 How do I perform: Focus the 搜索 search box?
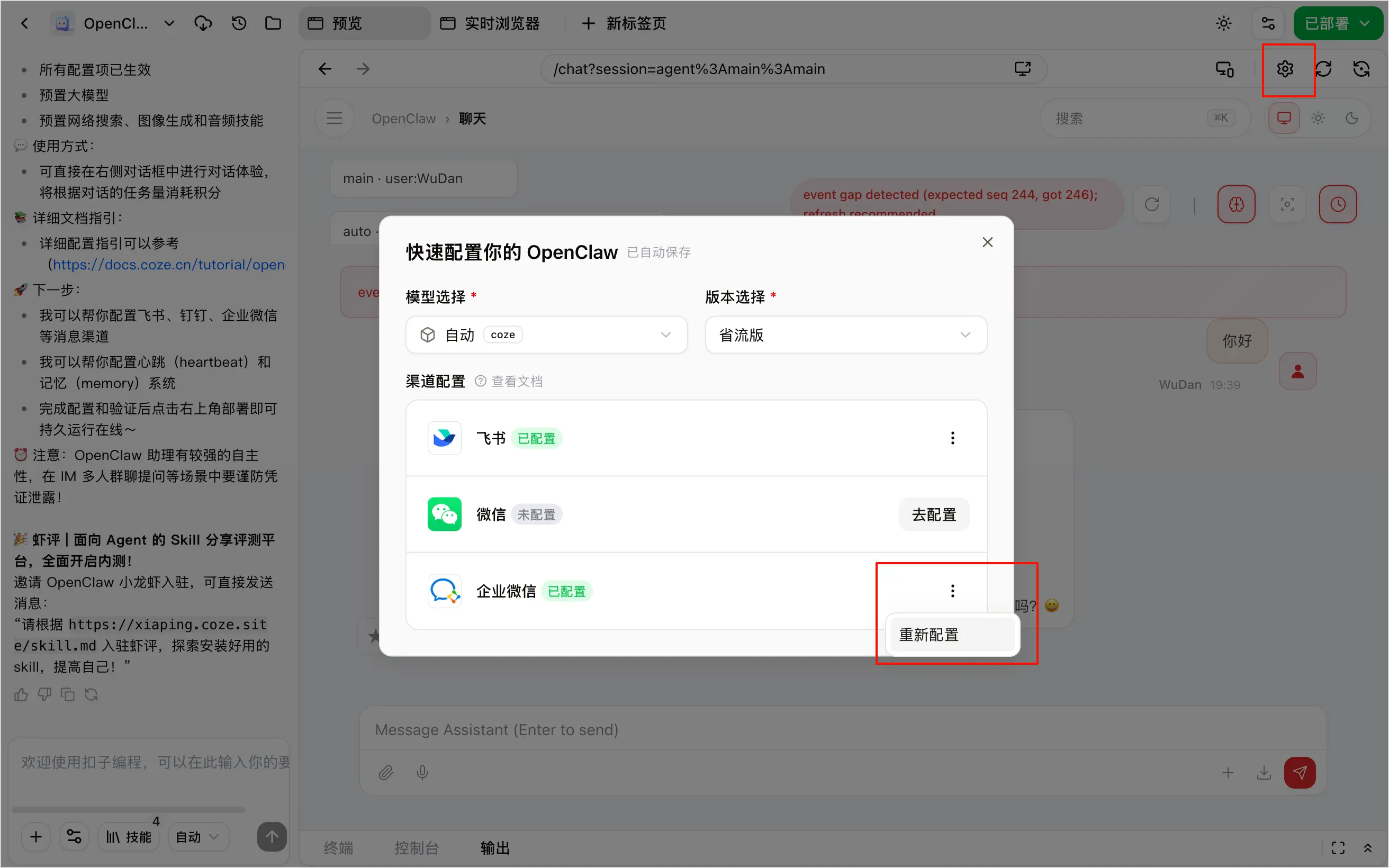pyautogui.click(x=1144, y=118)
